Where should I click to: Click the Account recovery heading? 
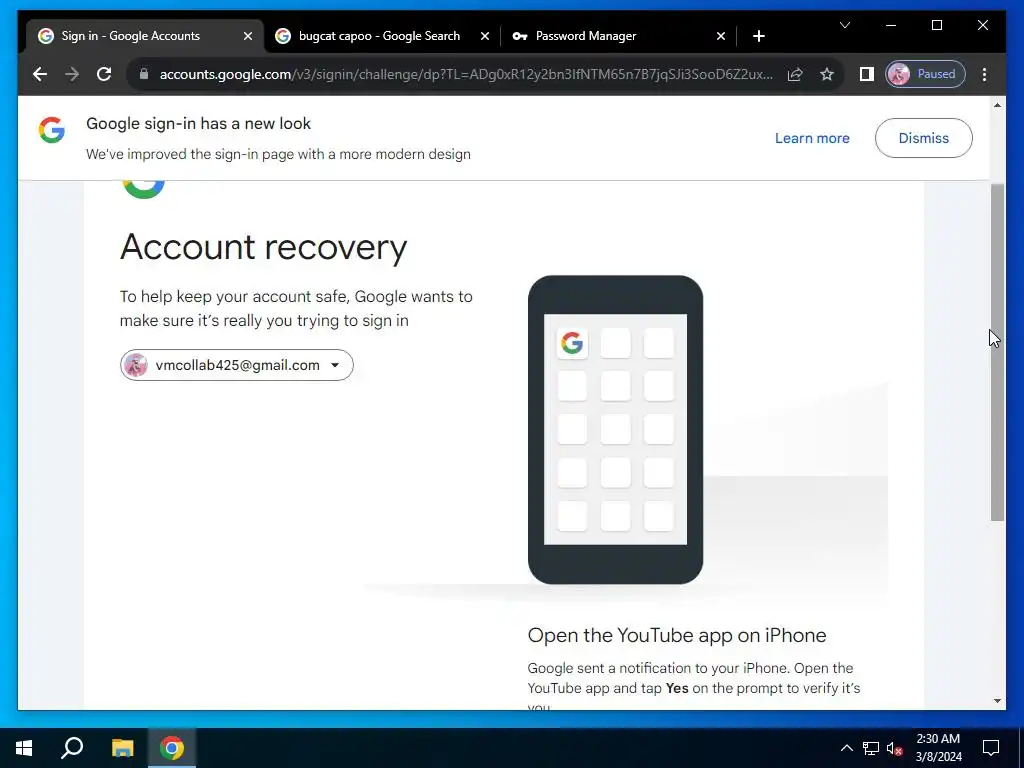pyautogui.click(x=263, y=247)
